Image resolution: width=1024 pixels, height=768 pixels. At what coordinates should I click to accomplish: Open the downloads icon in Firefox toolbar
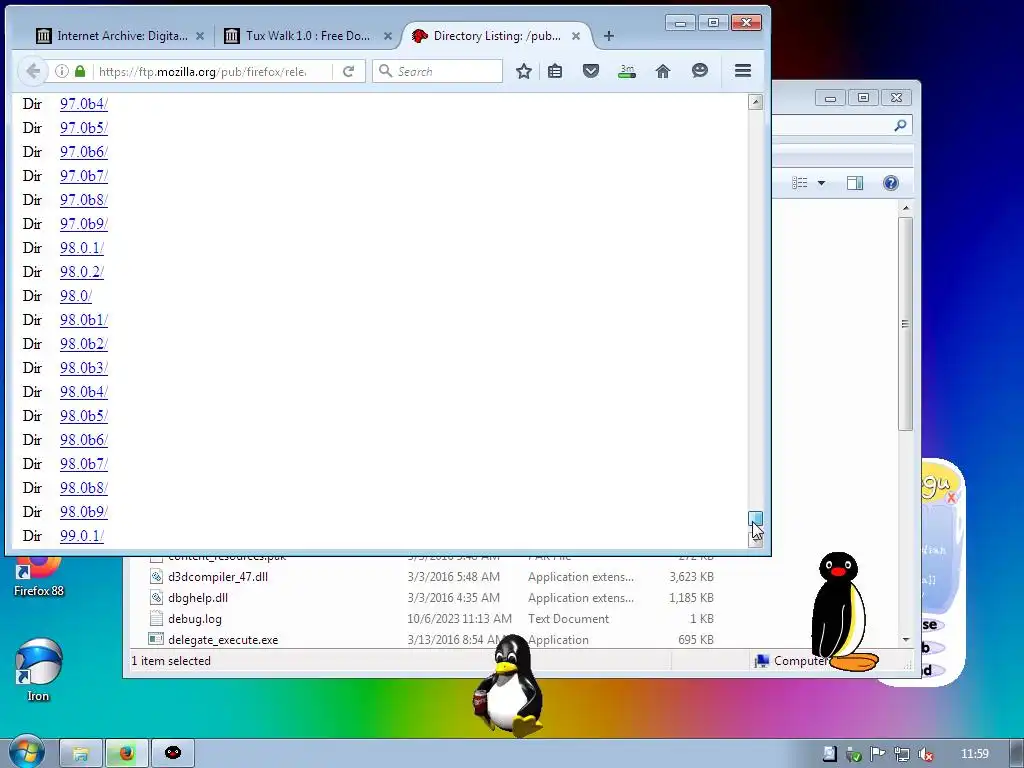627,71
